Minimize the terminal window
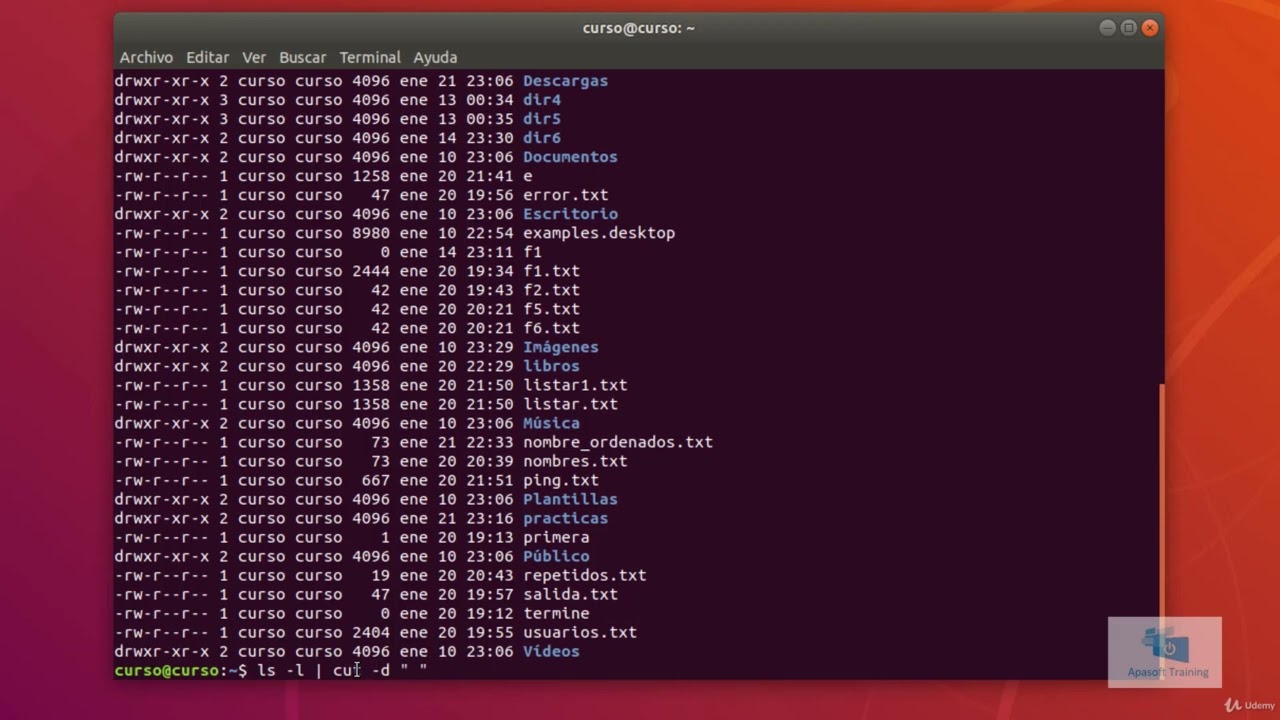1280x720 pixels. tap(1107, 28)
